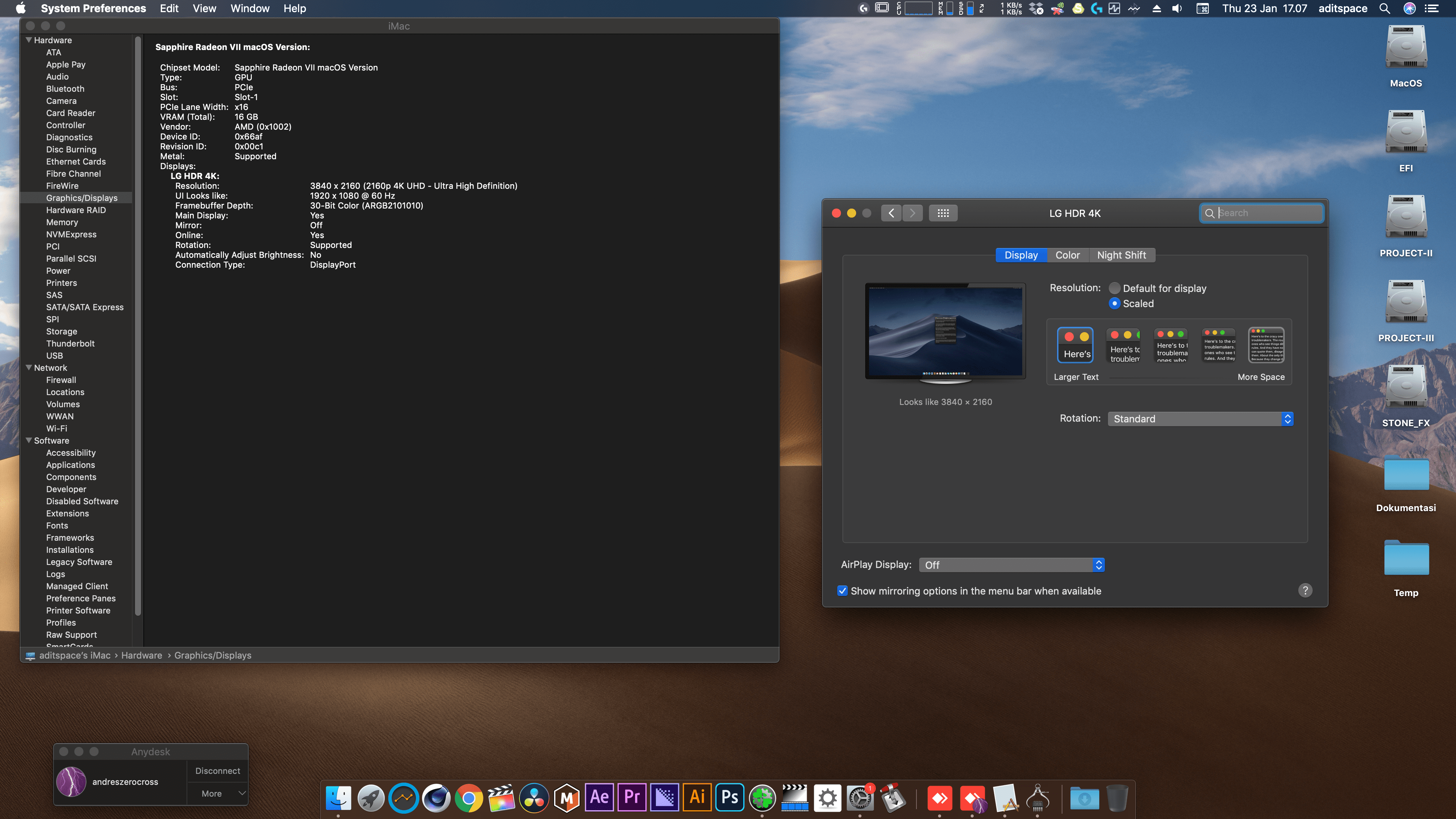Collapse the Network tree section
Viewport: 1456px width, 819px height.
[29, 367]
